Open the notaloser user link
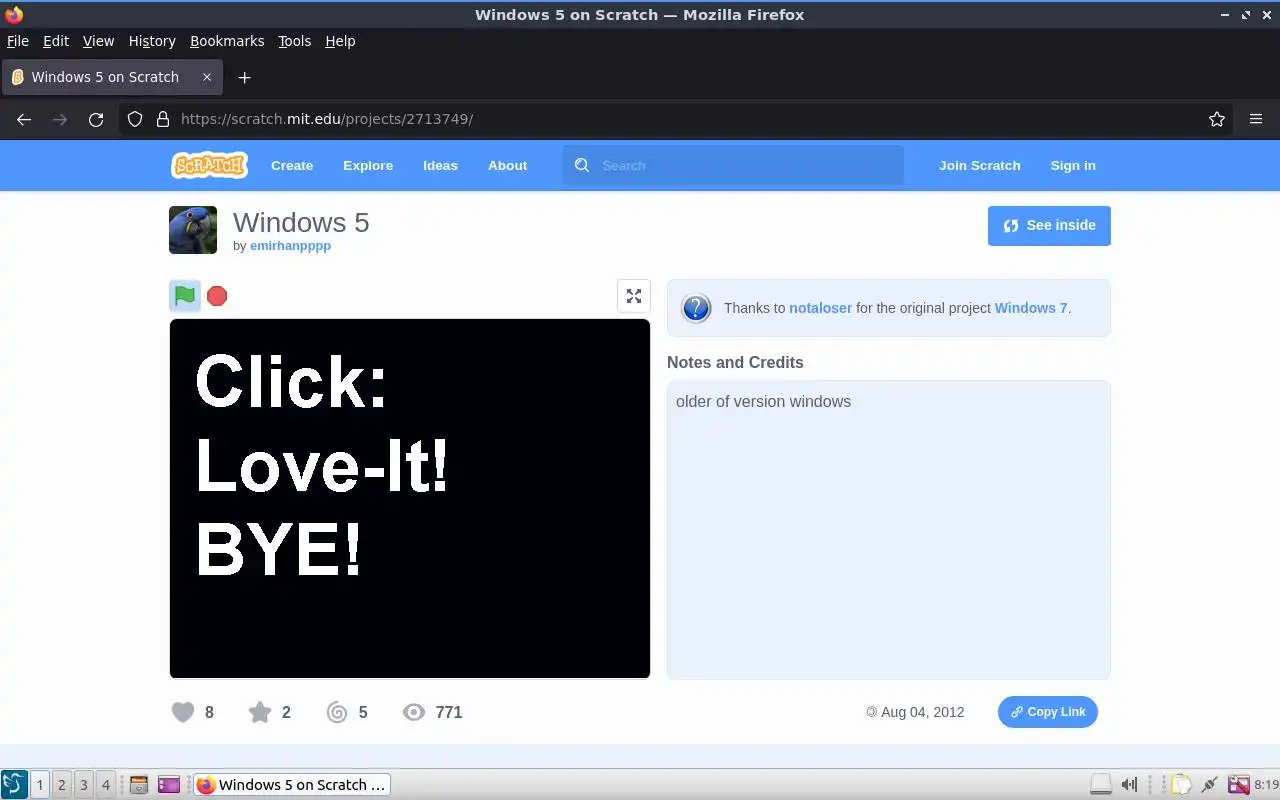The width and height of the screenshot is (1280, 800). 820,308
